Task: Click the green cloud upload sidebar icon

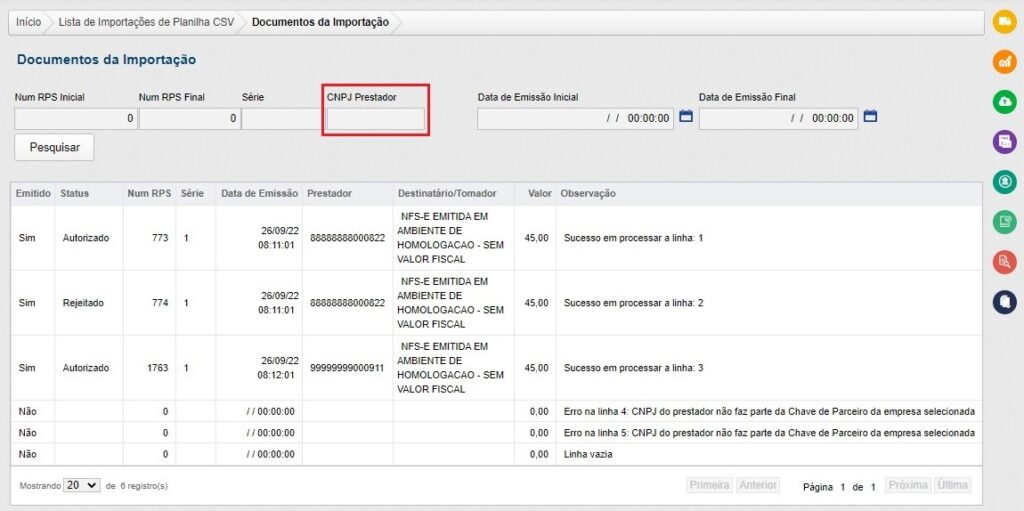Action: pyautogui.click(x=1004, y=102)
